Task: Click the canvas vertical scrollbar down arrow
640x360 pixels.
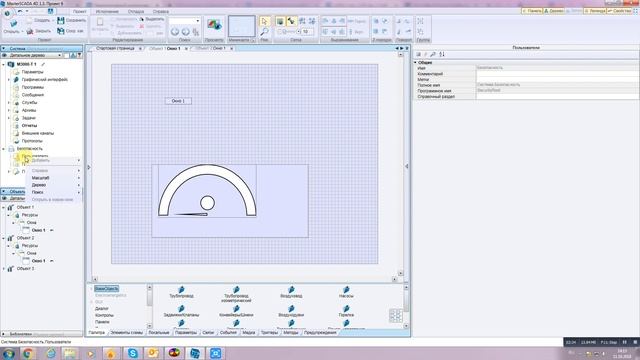Action: point(400,273)
